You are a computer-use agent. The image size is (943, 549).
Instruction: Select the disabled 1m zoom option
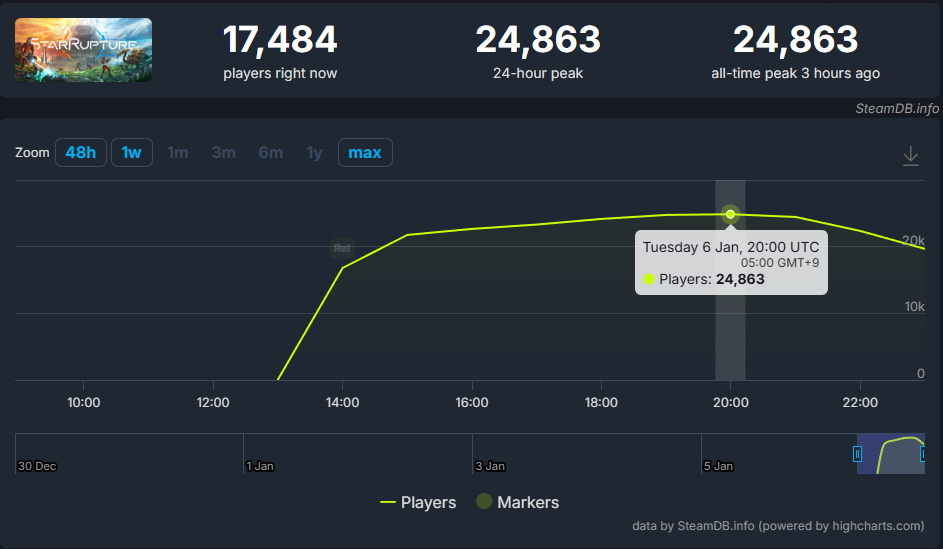click(x=177, y=153)
